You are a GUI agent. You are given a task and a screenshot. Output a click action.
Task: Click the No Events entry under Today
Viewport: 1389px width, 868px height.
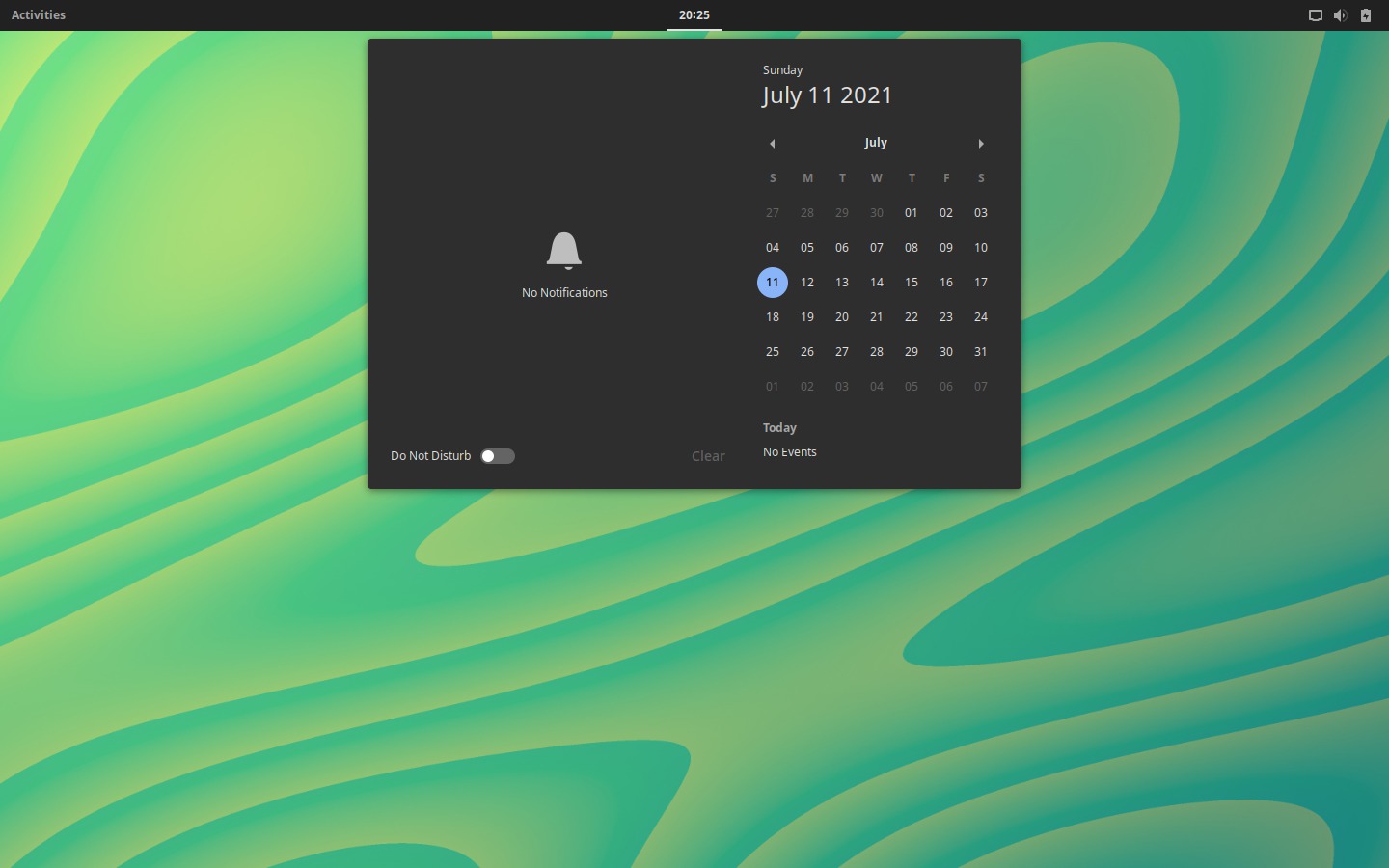[790, 452]
